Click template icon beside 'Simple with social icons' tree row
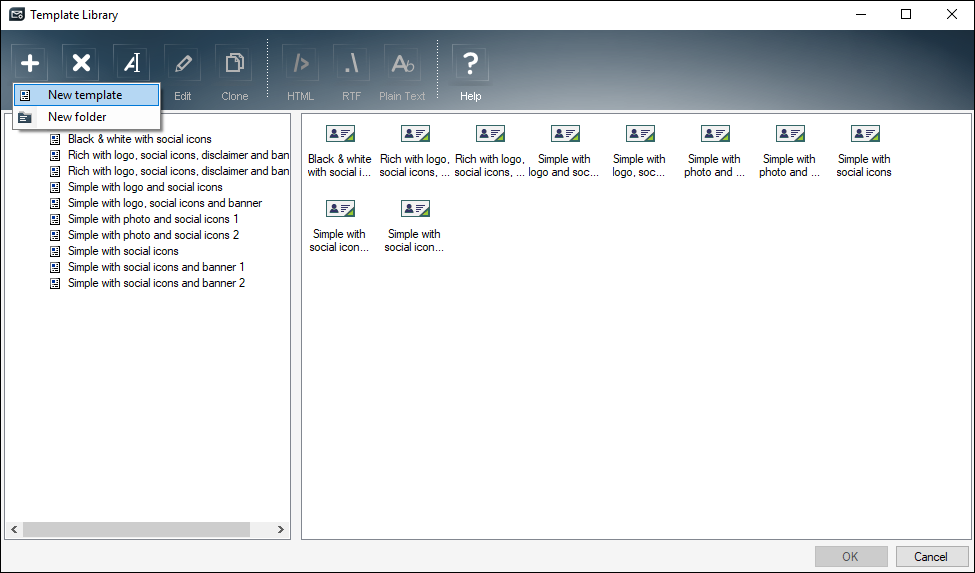 pyautogui.click(x=55, y=251)
